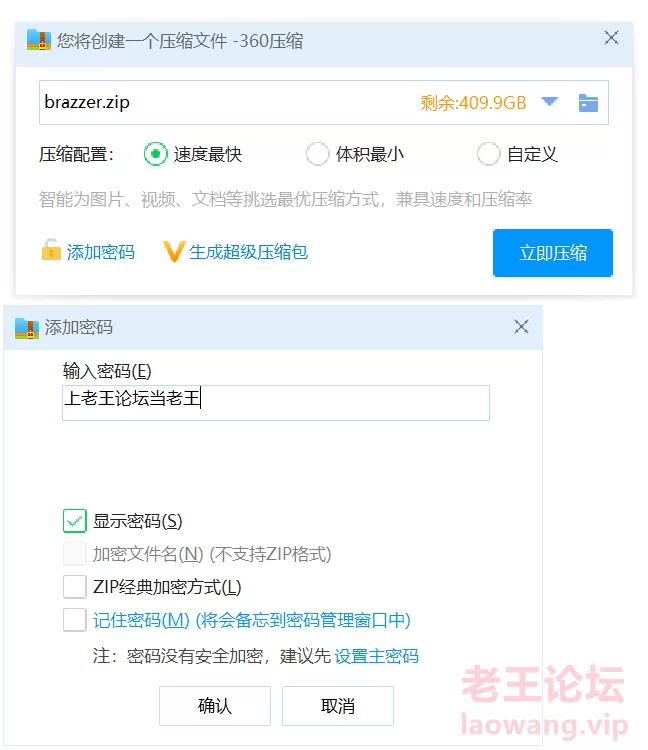Screen dimensions: 648x750
Task: Close the 360压缩 create archive window
Action: pos(612,39)
